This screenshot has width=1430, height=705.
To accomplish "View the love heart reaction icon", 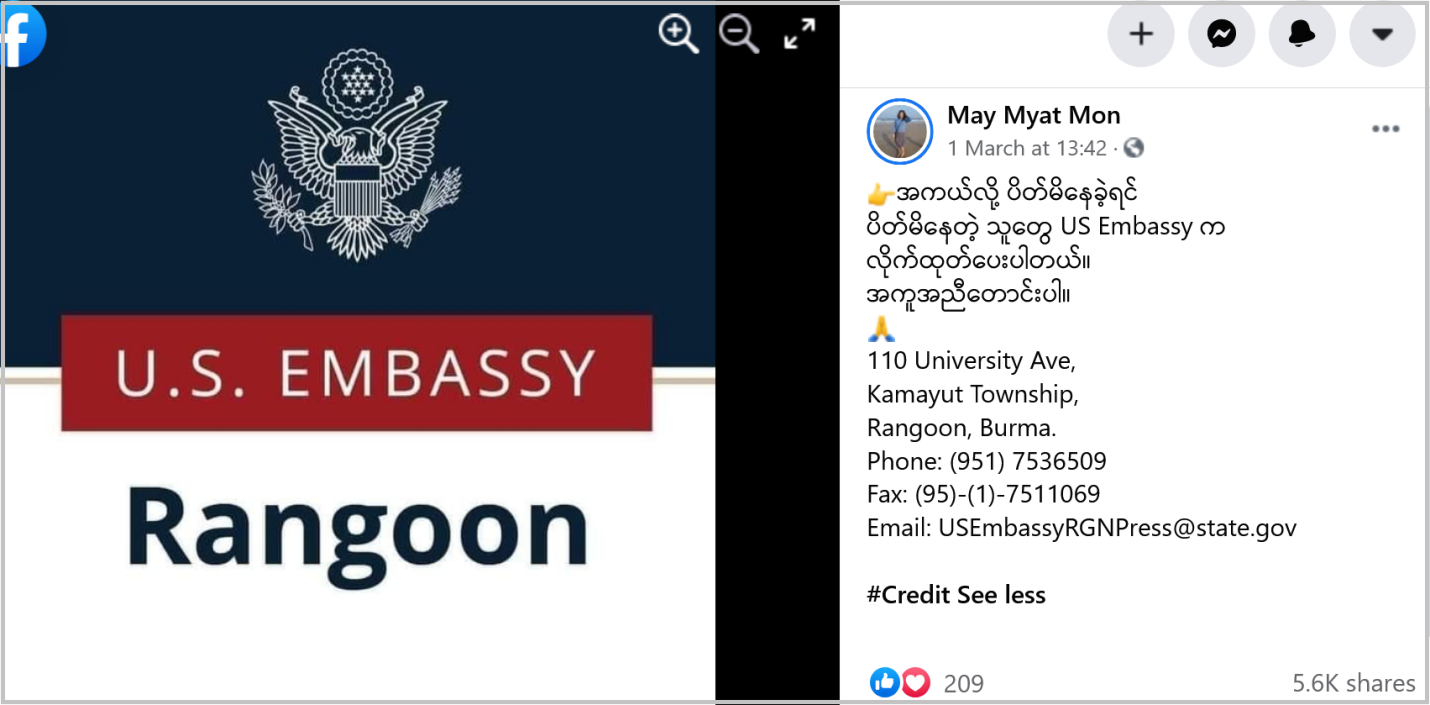I will [916, 682].
